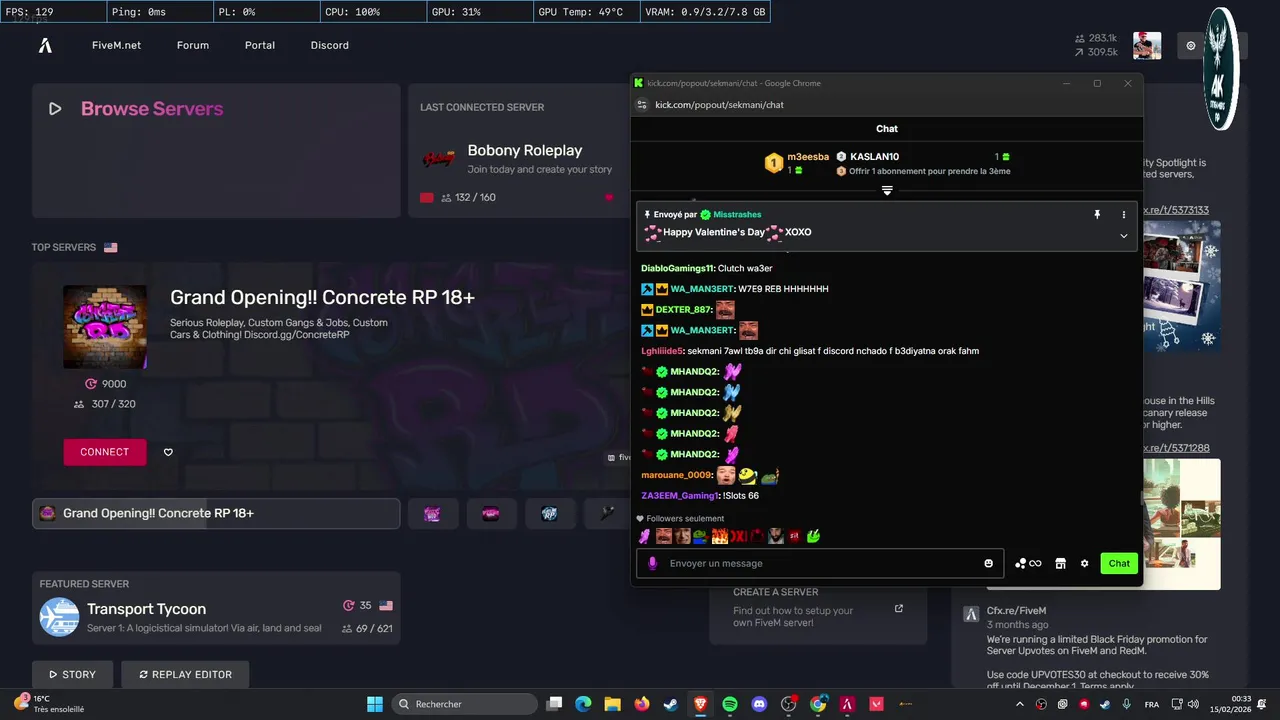Click the Cfx.re/FiveM post author name
This screenshot has width=1280, height=720.
1016,611
